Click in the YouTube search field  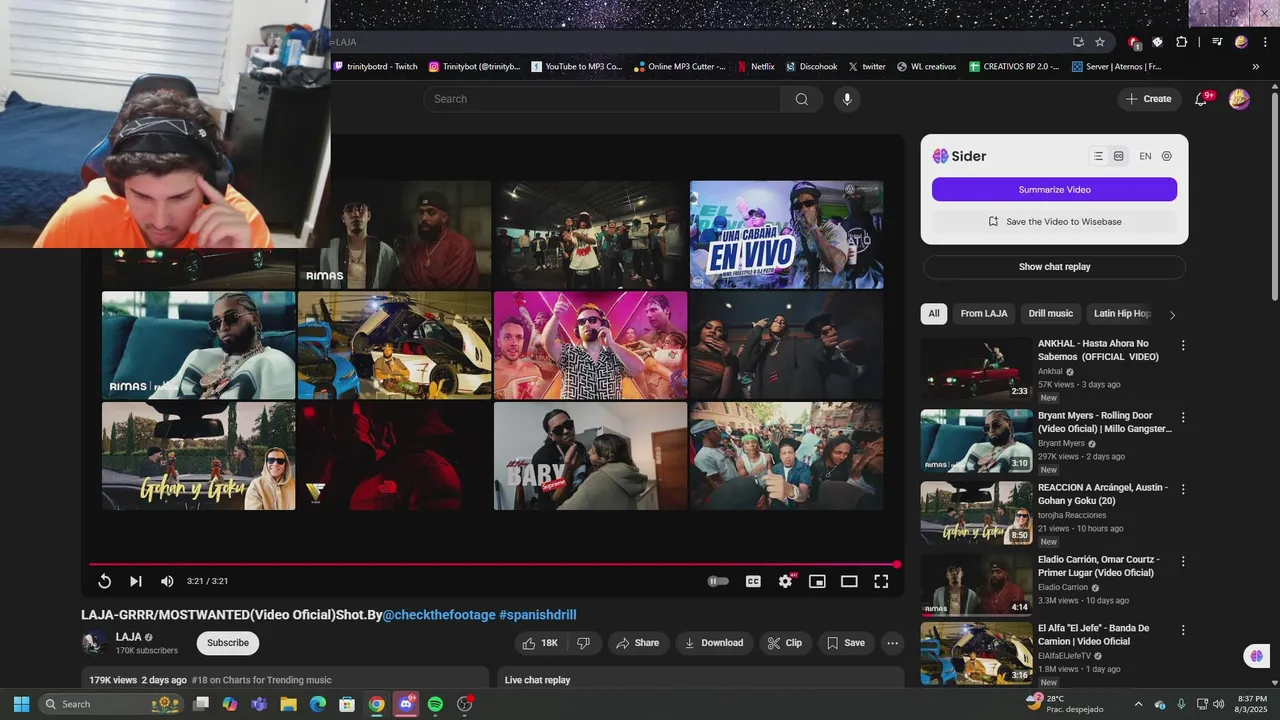[603, 99]
